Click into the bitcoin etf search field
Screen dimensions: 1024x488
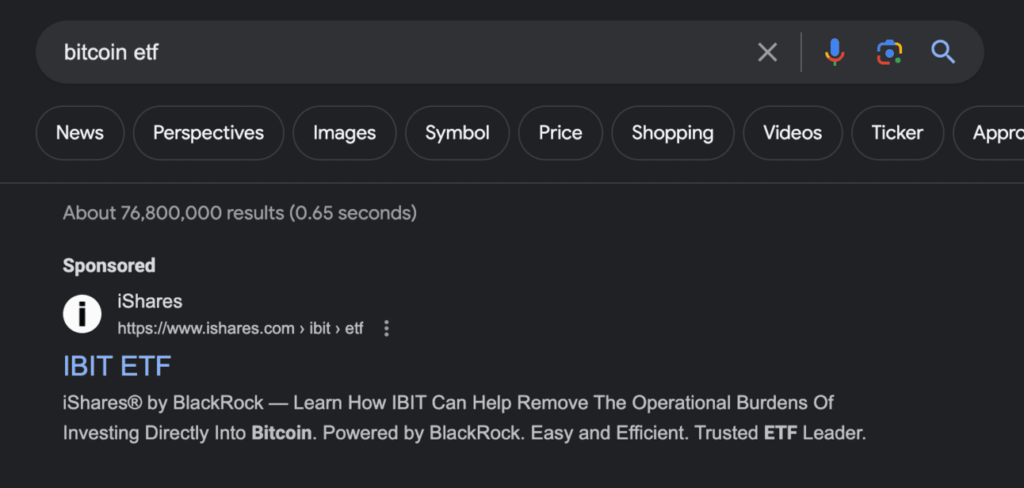tap(400, 53)
